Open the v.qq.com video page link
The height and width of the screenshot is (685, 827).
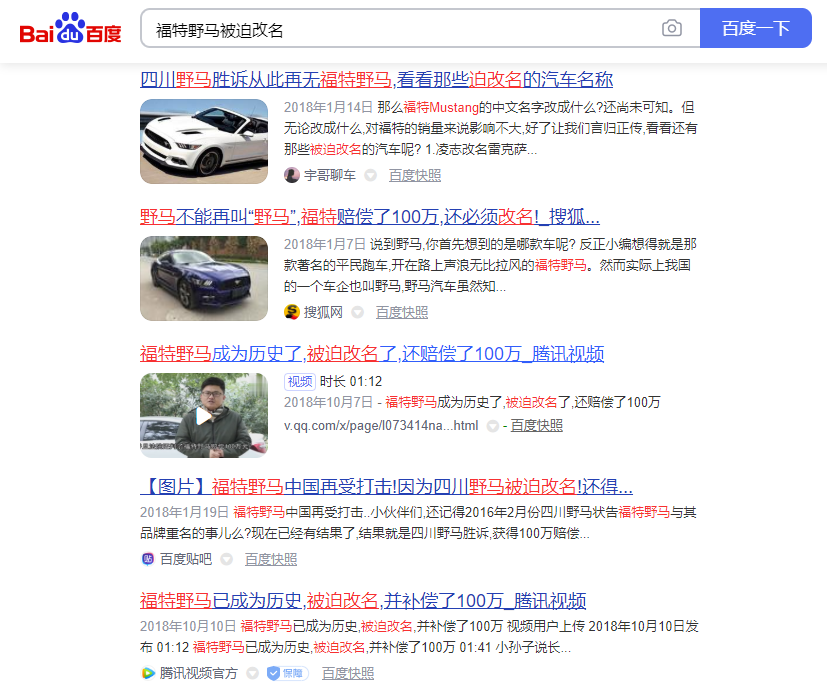pos(378,424)
